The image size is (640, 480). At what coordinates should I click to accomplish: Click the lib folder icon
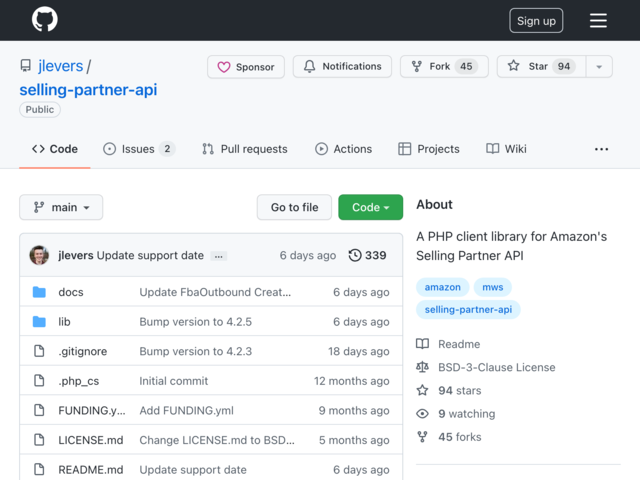coord(39,322)
